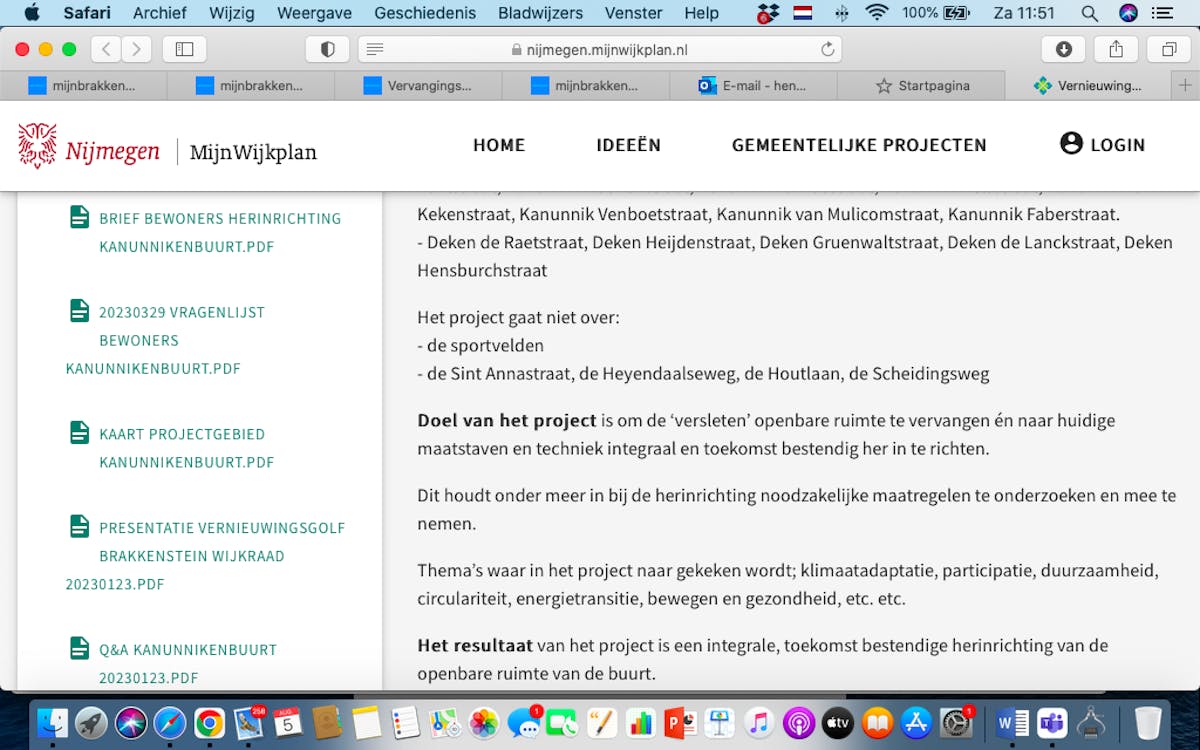Open a new tab with plus button

tap(1185, 86)
